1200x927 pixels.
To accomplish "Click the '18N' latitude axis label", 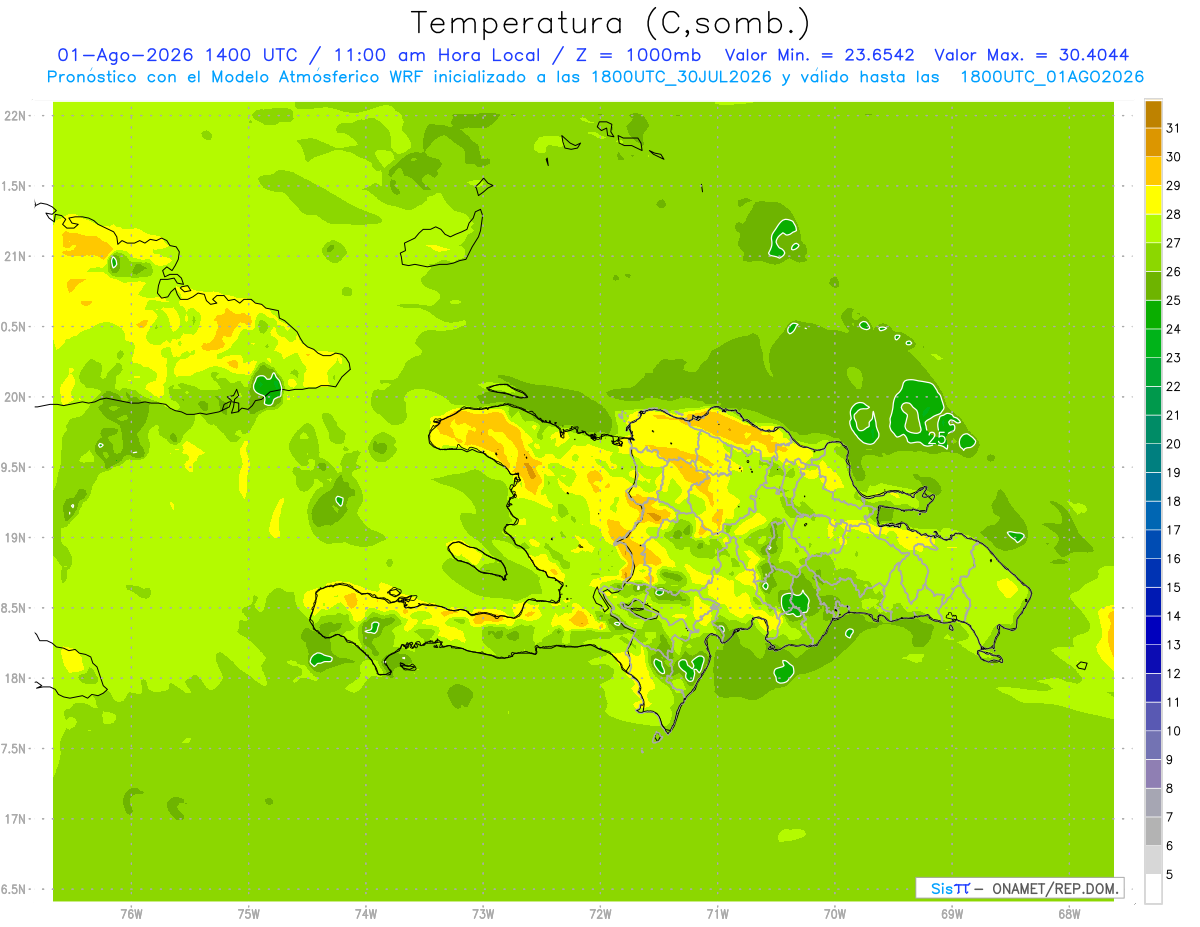I will point(15,678).
